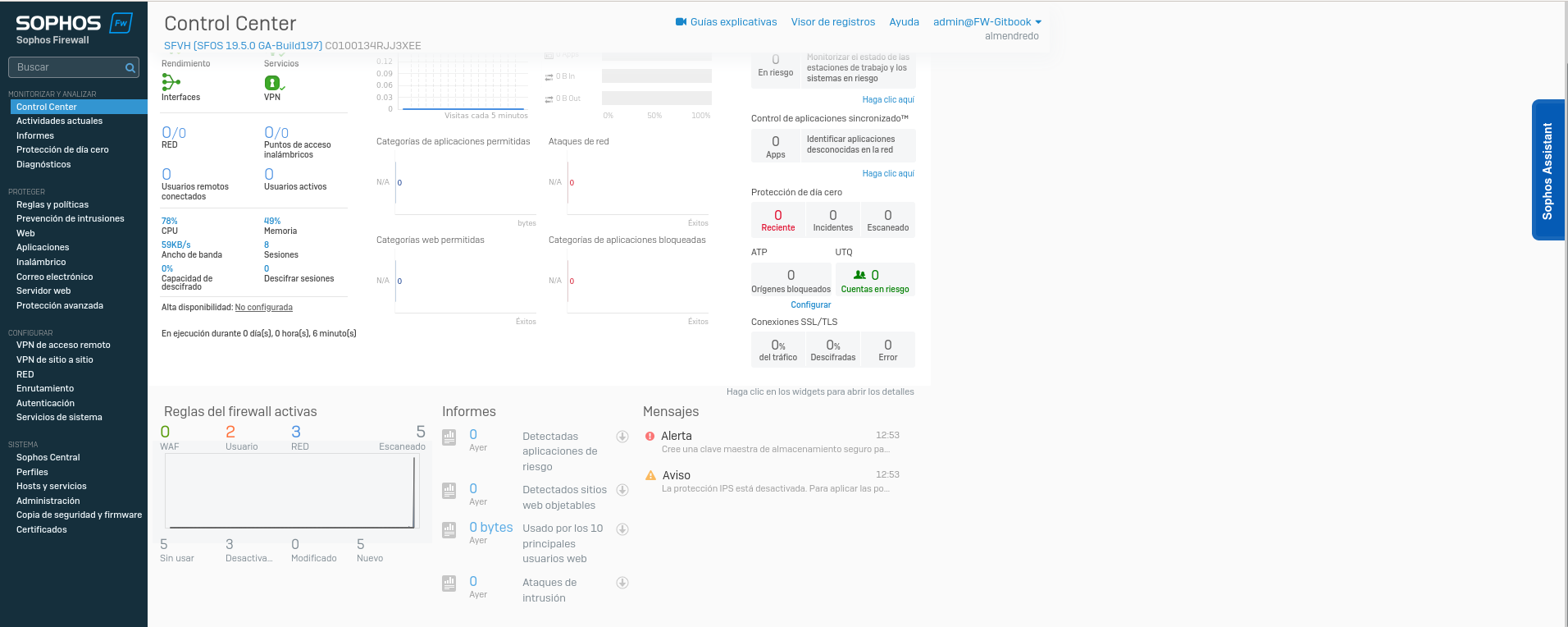Click the green VPN service icon
This screenshot has height=627, width=1568.
pos(272,83)
